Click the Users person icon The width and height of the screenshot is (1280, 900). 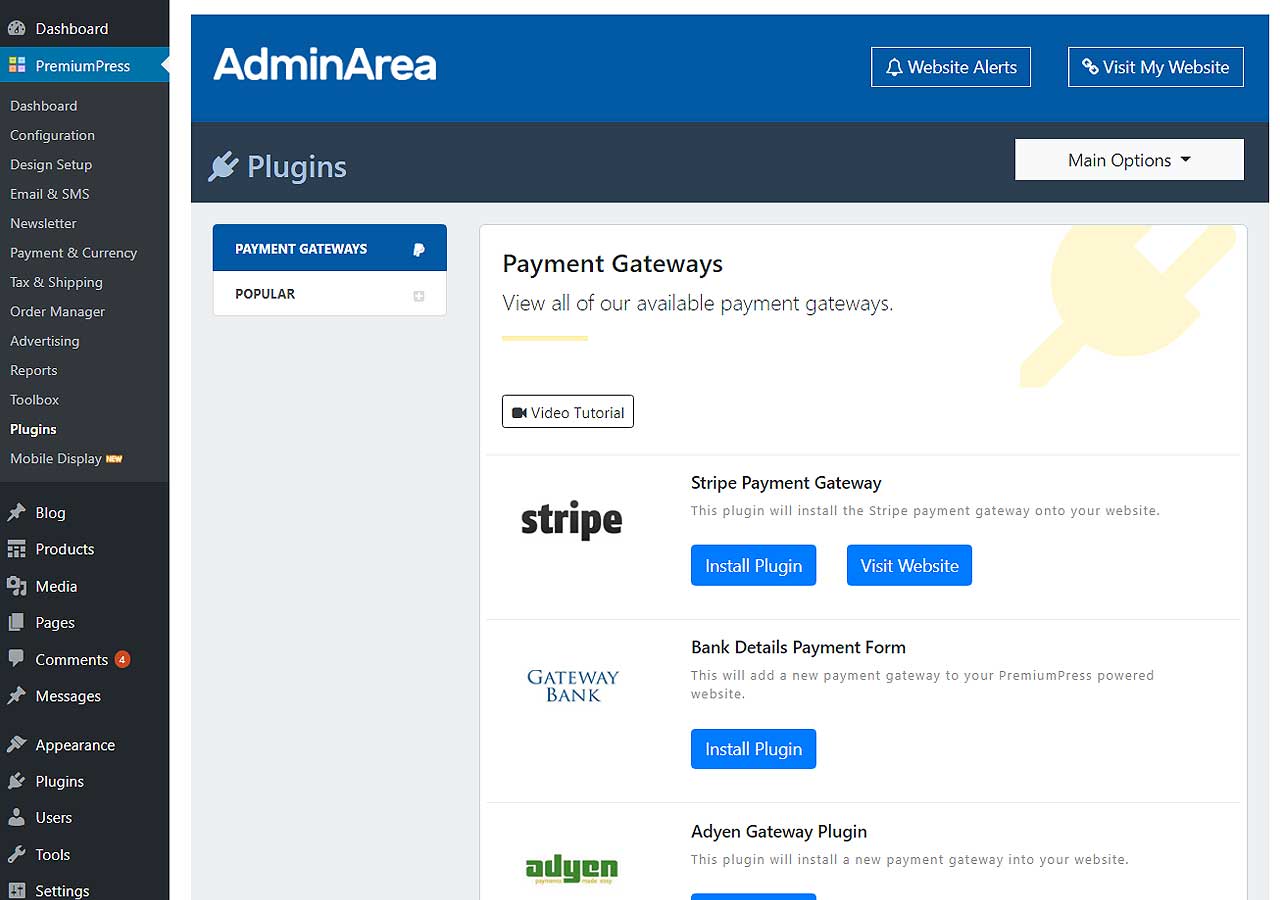(16, 818)
